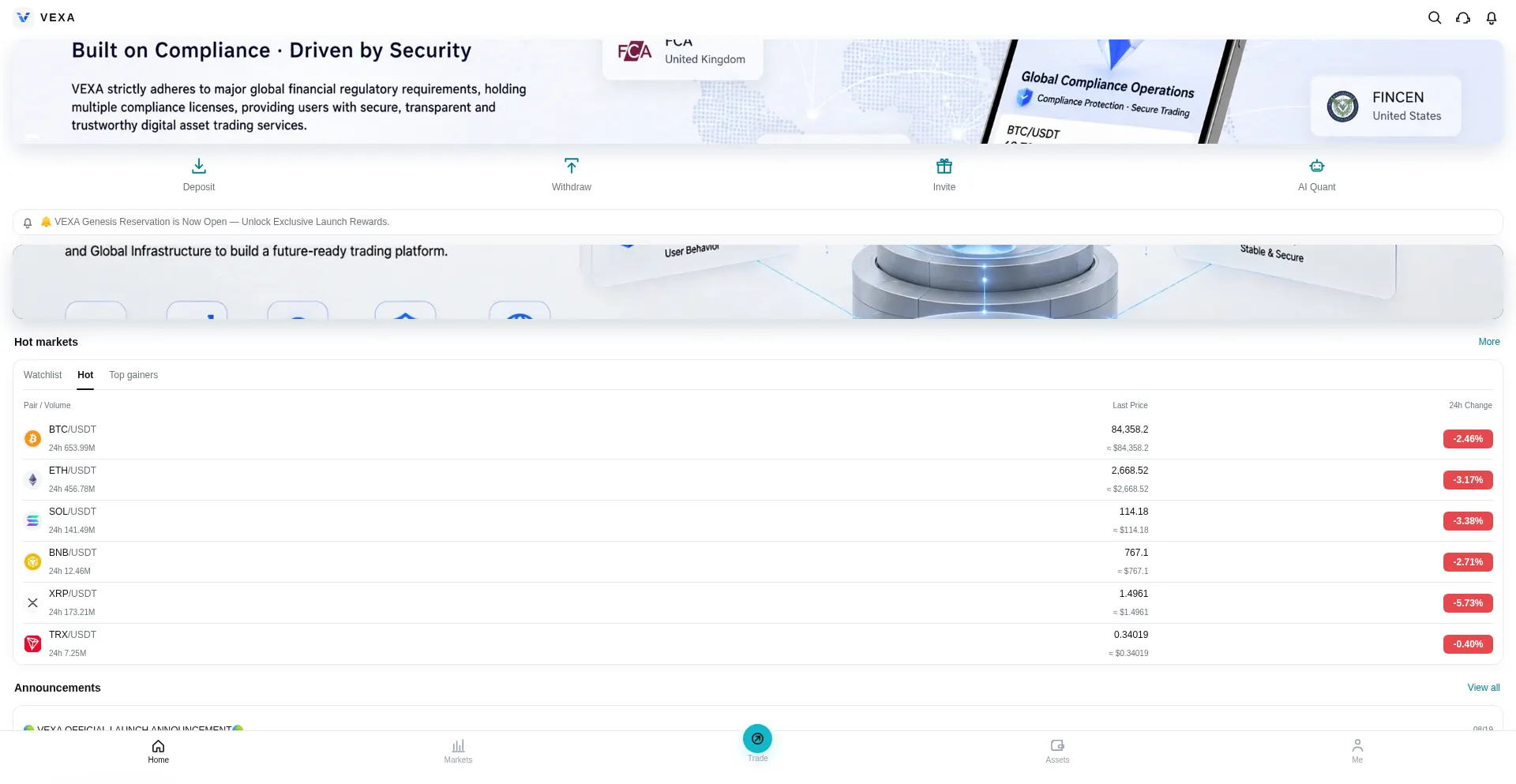The width and height of the screenshot is (1516, 784).
Task: Click the SOL last price 114.18
Action: click(x=1134, y=512)
